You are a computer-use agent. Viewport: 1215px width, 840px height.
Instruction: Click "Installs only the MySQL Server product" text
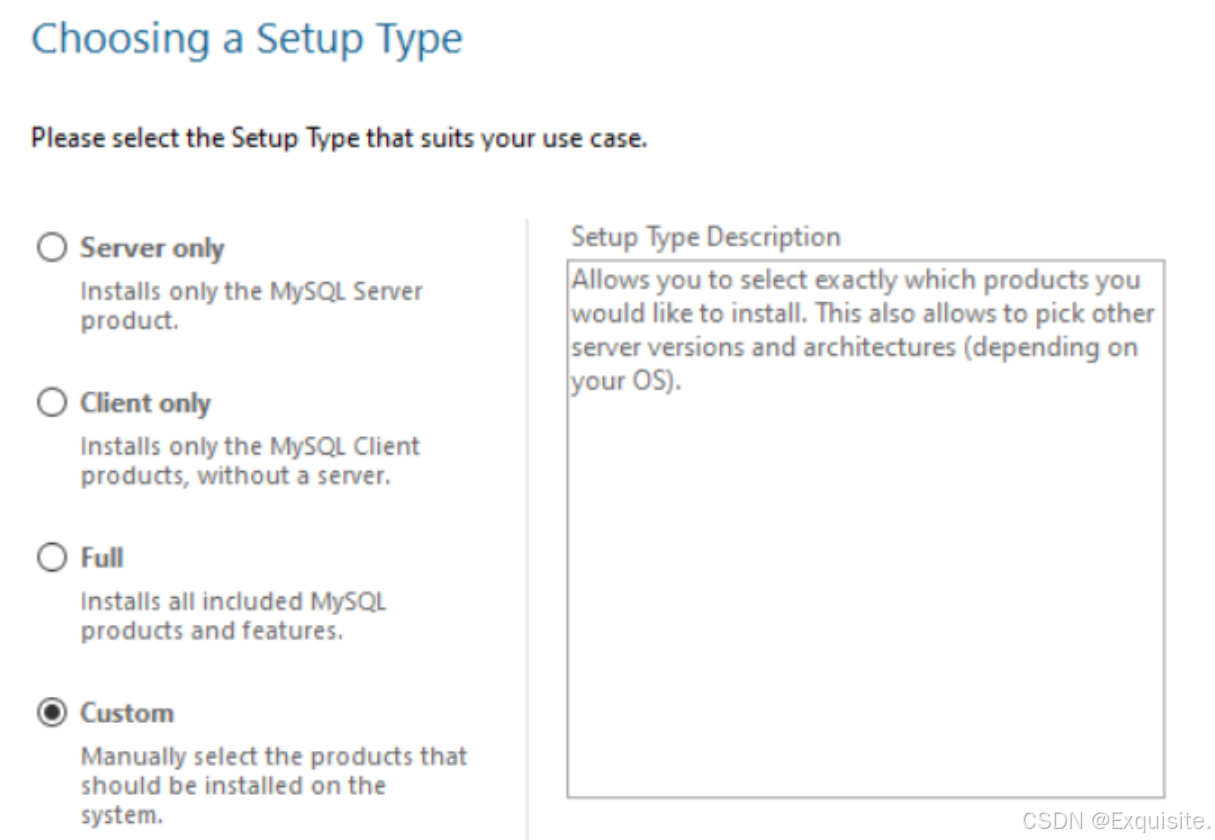(x=251, y=306)
